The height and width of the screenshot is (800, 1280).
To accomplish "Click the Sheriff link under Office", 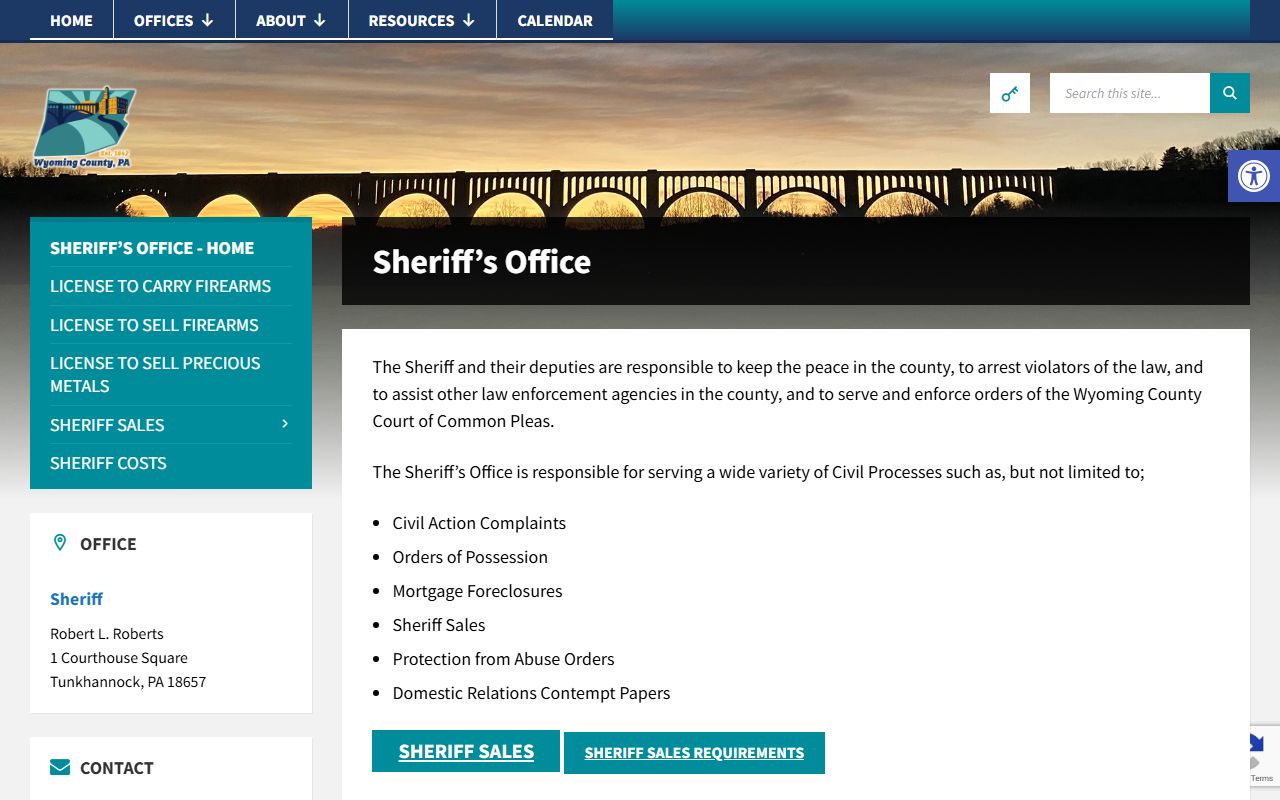I will point(76,599).
